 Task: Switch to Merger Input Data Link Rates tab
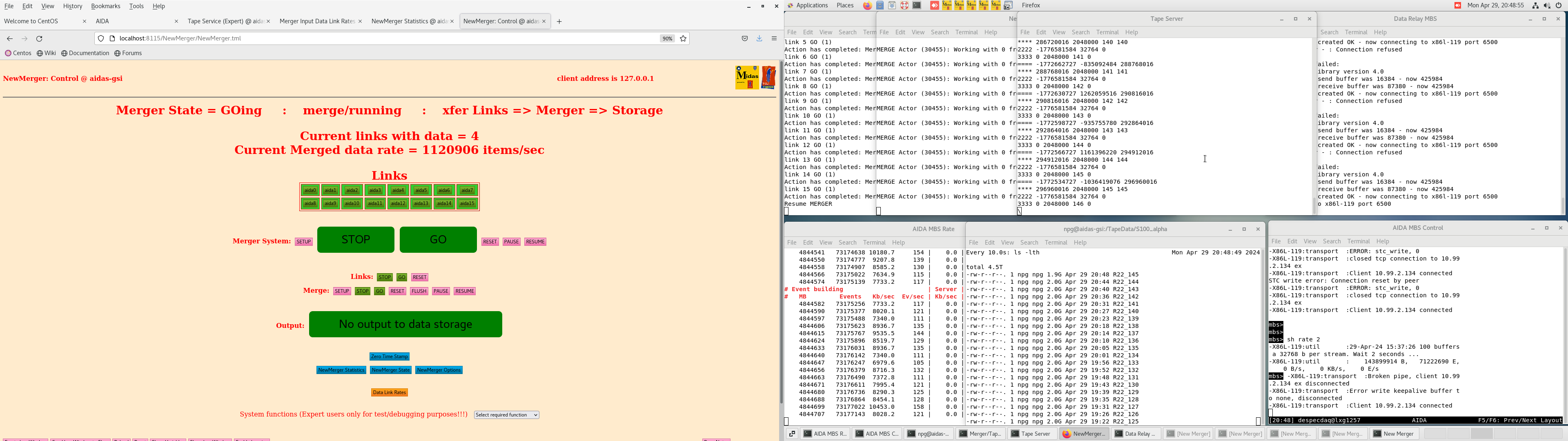pyautogui.click(x=321, y=21)
